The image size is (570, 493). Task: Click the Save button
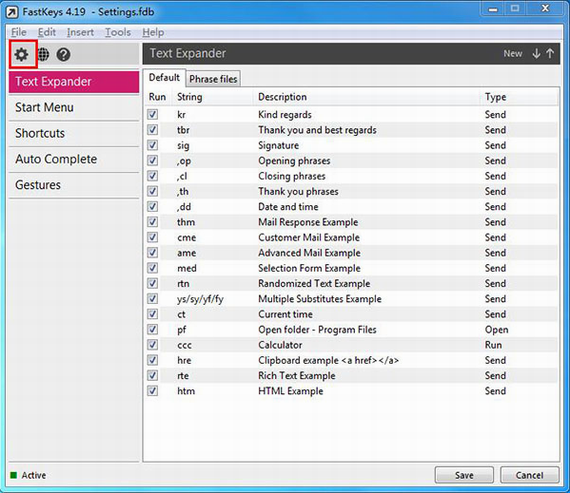(464, 475)
